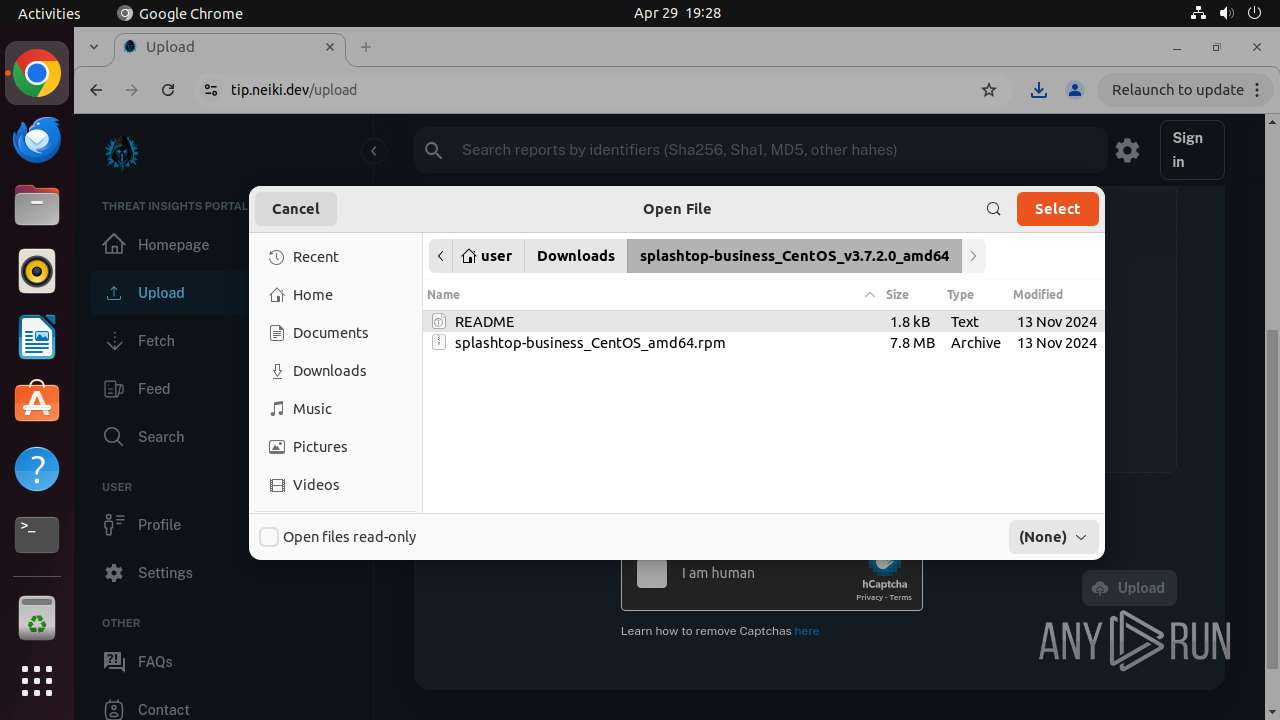Screen dimensions: 1280x720
Task: Open Upload in portal sidebar
Action: coord(170,293)
